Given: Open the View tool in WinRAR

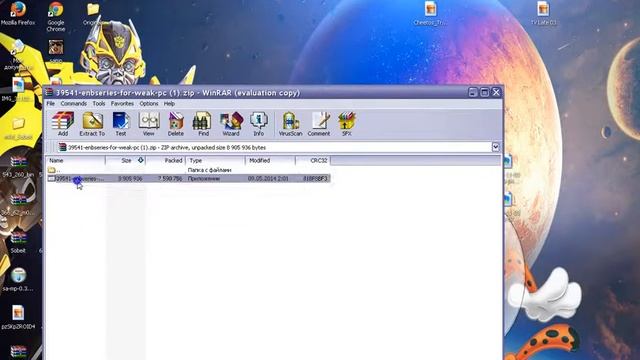Looking at the screenshot, I should [149, 124].
